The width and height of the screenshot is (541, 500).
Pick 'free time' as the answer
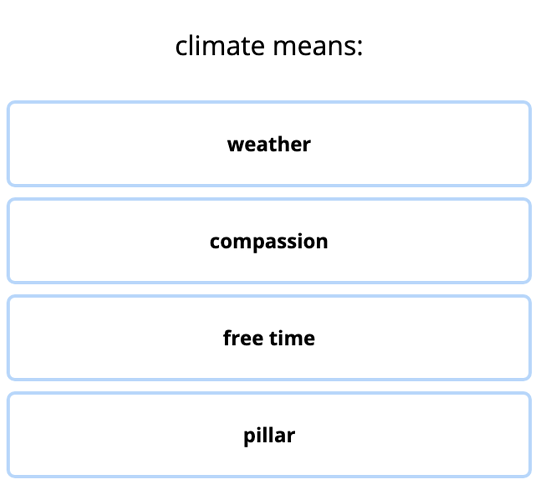point(269,338)
